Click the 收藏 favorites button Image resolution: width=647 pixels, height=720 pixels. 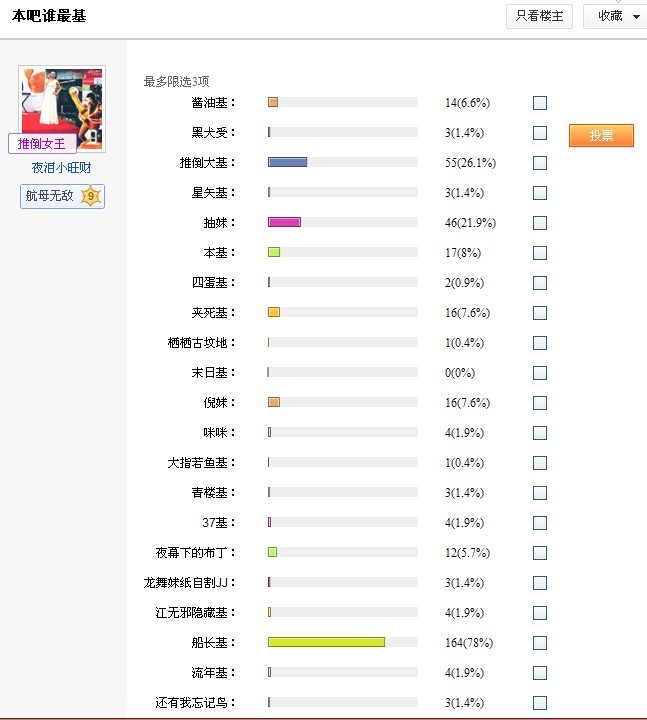coord(610,17)
